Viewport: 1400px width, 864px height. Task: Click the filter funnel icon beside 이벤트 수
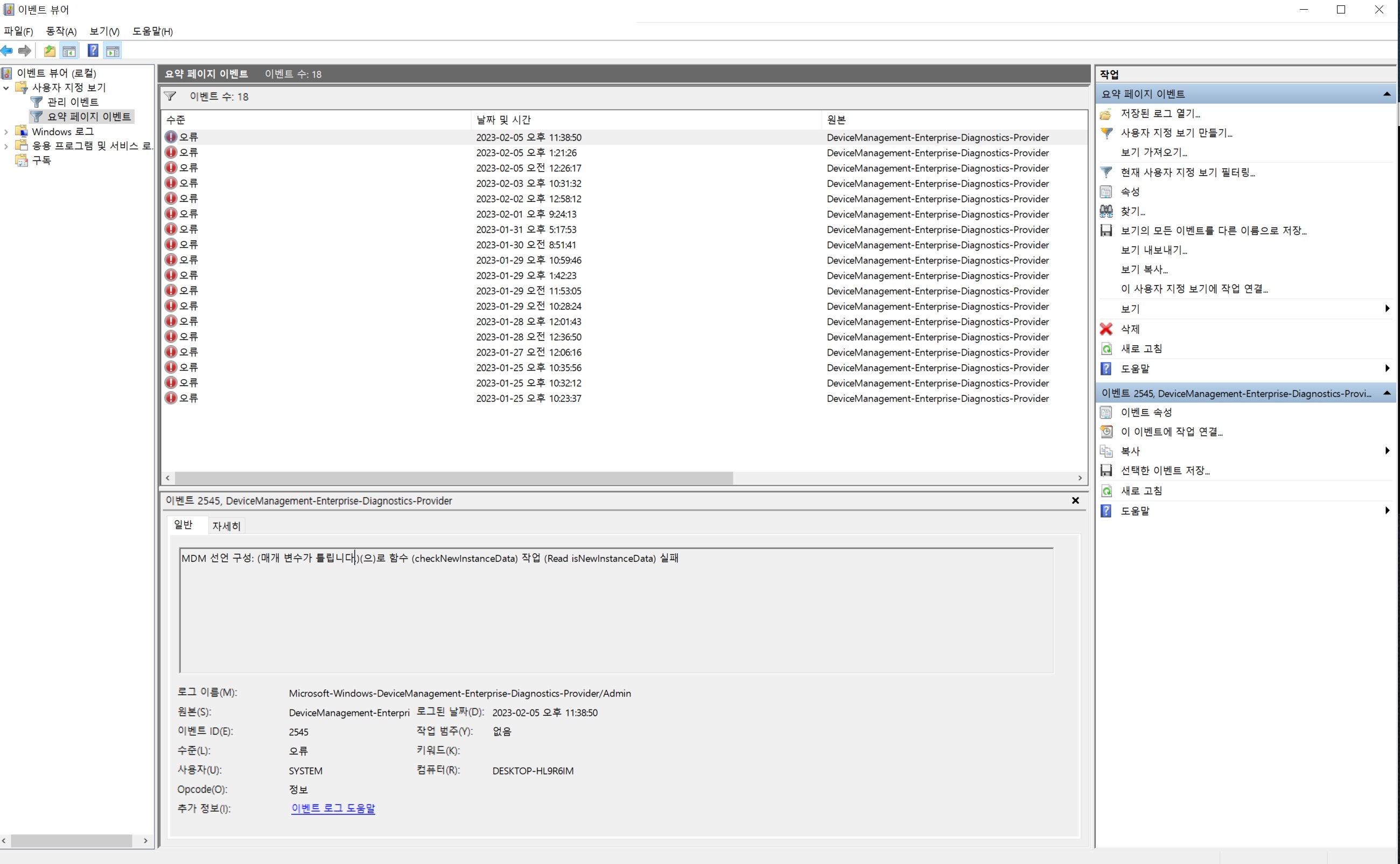coord(170,96)
